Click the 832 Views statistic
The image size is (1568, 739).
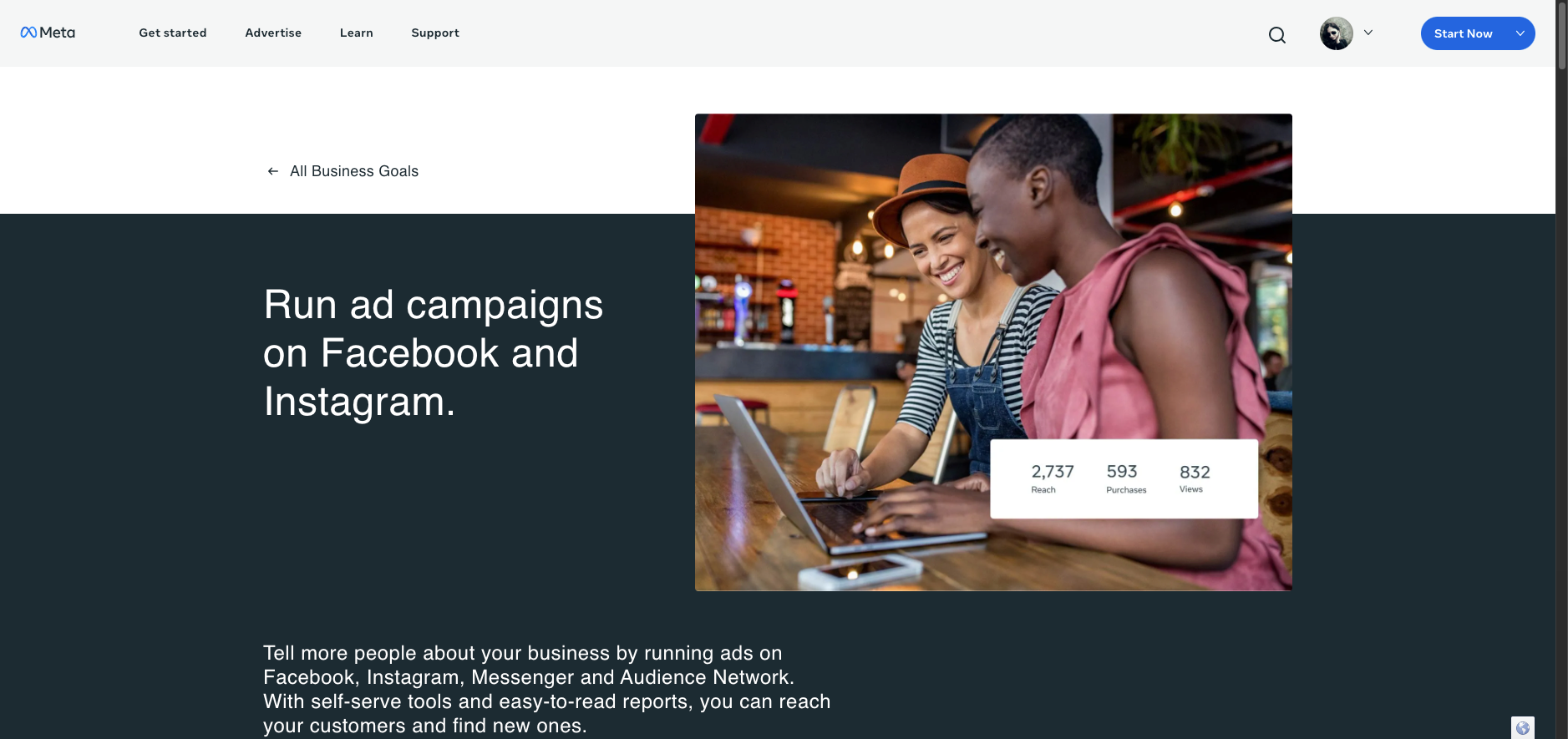pyautogui.click(x=1195, y=478)
